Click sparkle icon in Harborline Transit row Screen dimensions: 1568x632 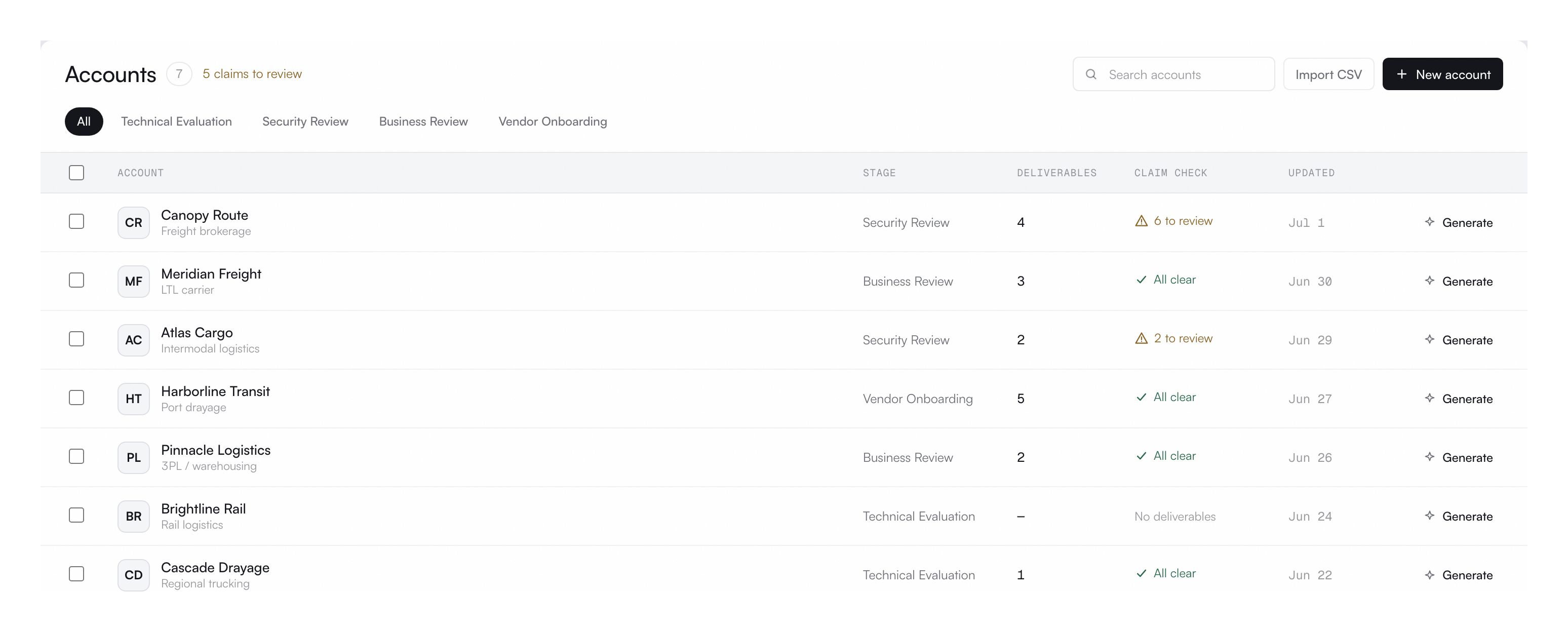click(x=1429, y=398)
